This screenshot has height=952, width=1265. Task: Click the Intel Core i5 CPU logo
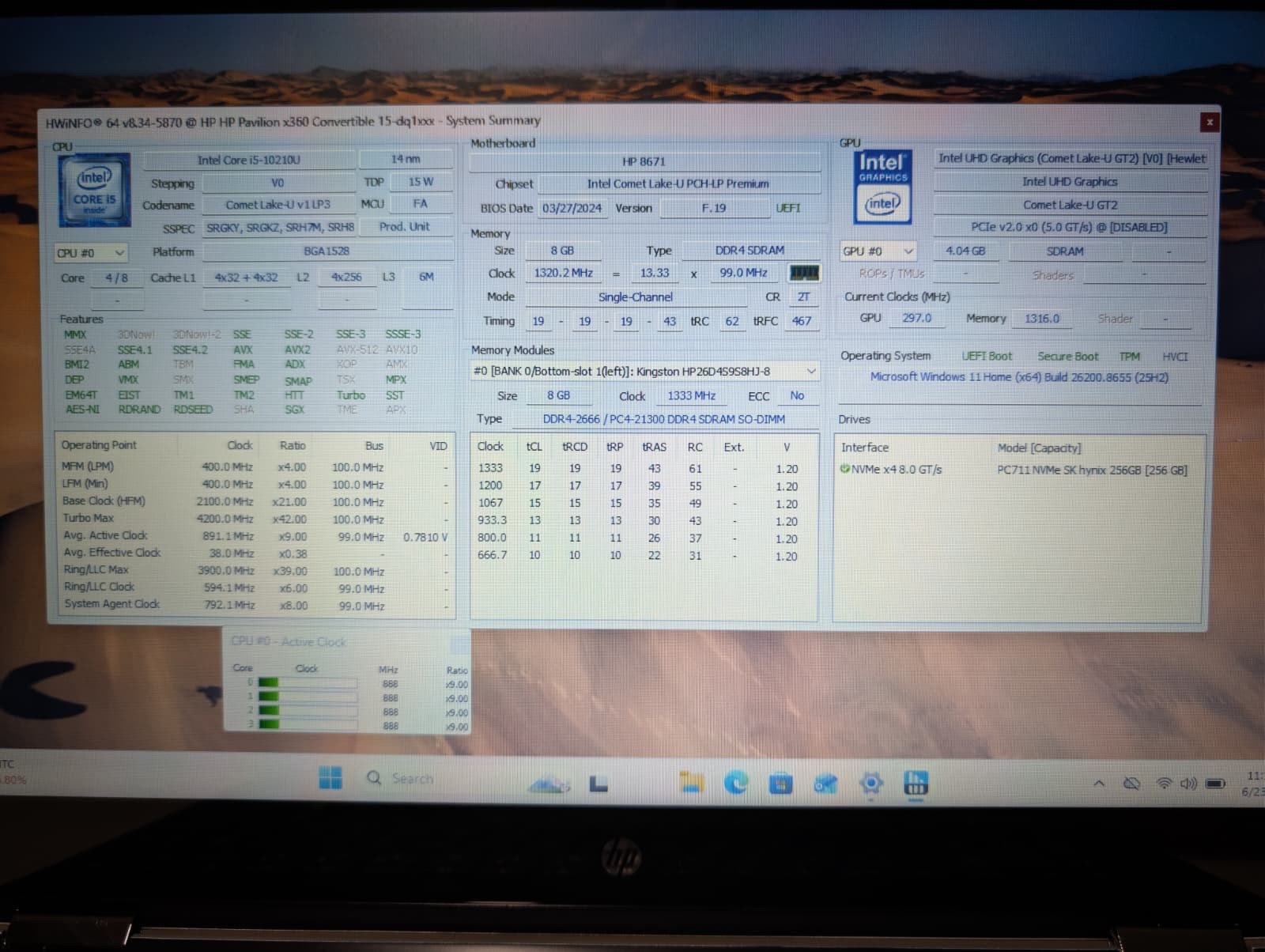pyautogui.click(x=94, y=191)
